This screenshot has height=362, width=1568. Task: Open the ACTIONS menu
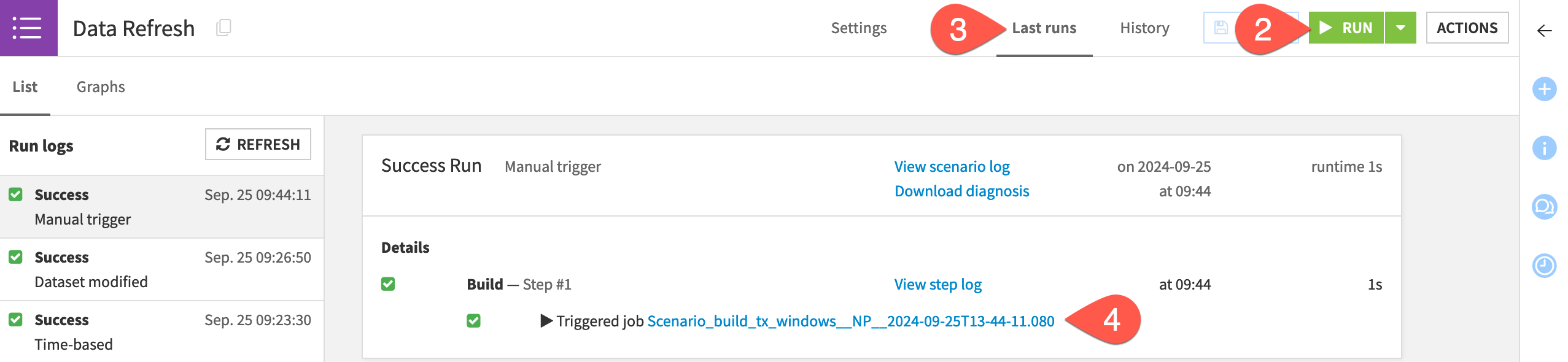tap(1467, 28)
